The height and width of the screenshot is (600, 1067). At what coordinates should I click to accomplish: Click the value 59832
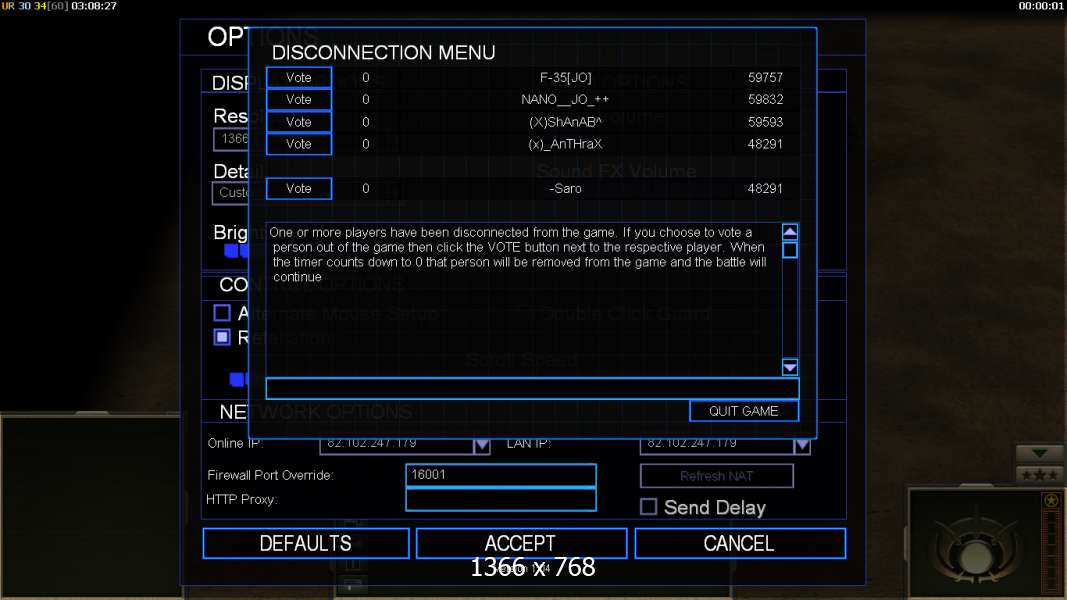(x=766, y=99)
